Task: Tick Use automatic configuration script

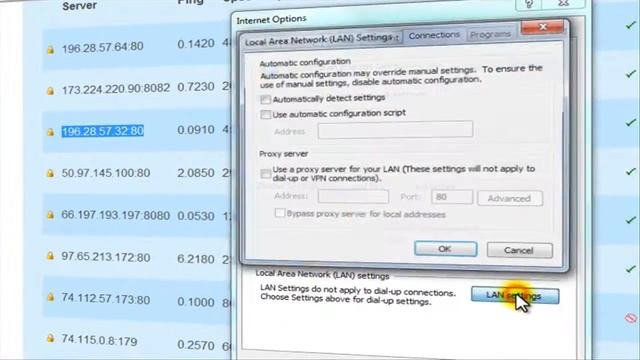Action: (x=265, y=115)
